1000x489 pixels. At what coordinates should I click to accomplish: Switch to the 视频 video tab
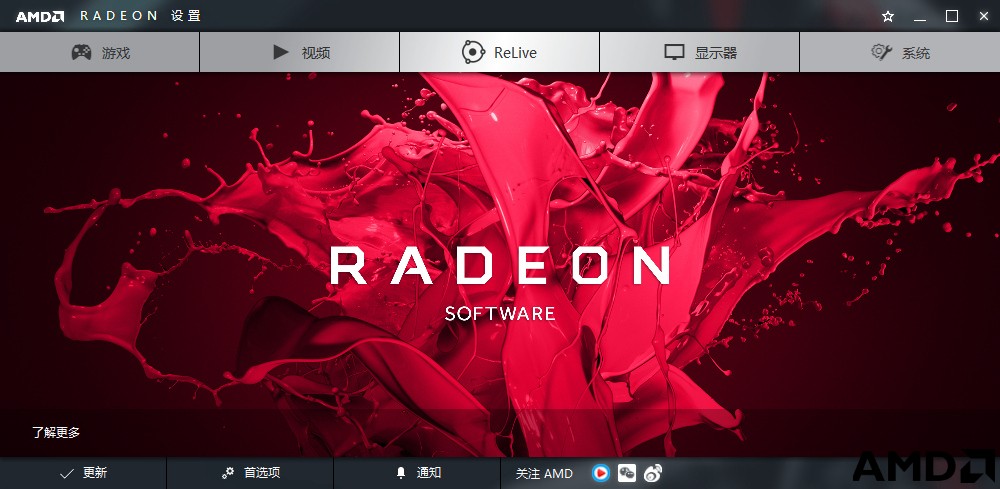pos(299,52)
